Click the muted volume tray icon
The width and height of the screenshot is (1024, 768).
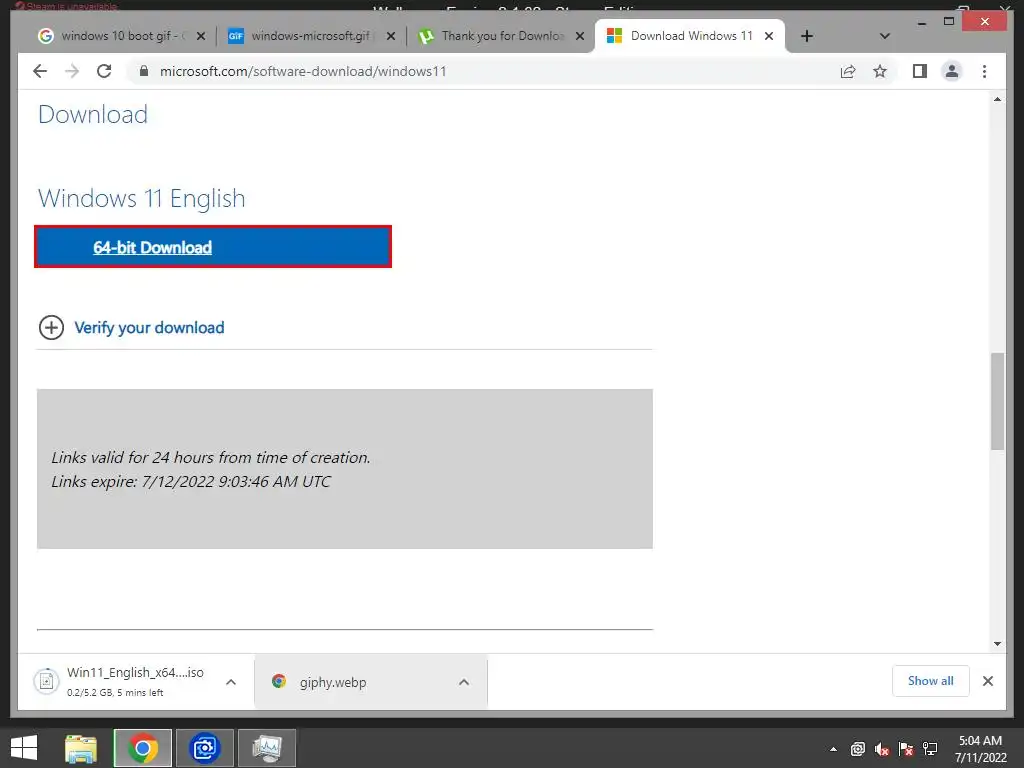click(882, 749)
